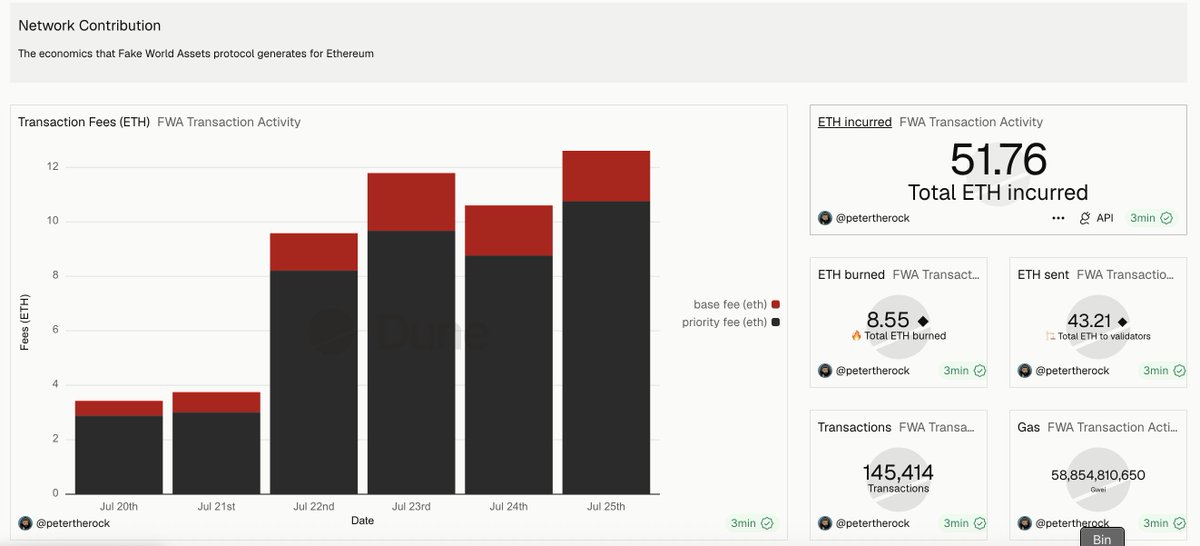Click the ETH diamond icon next to 8.55

(923, 321)
